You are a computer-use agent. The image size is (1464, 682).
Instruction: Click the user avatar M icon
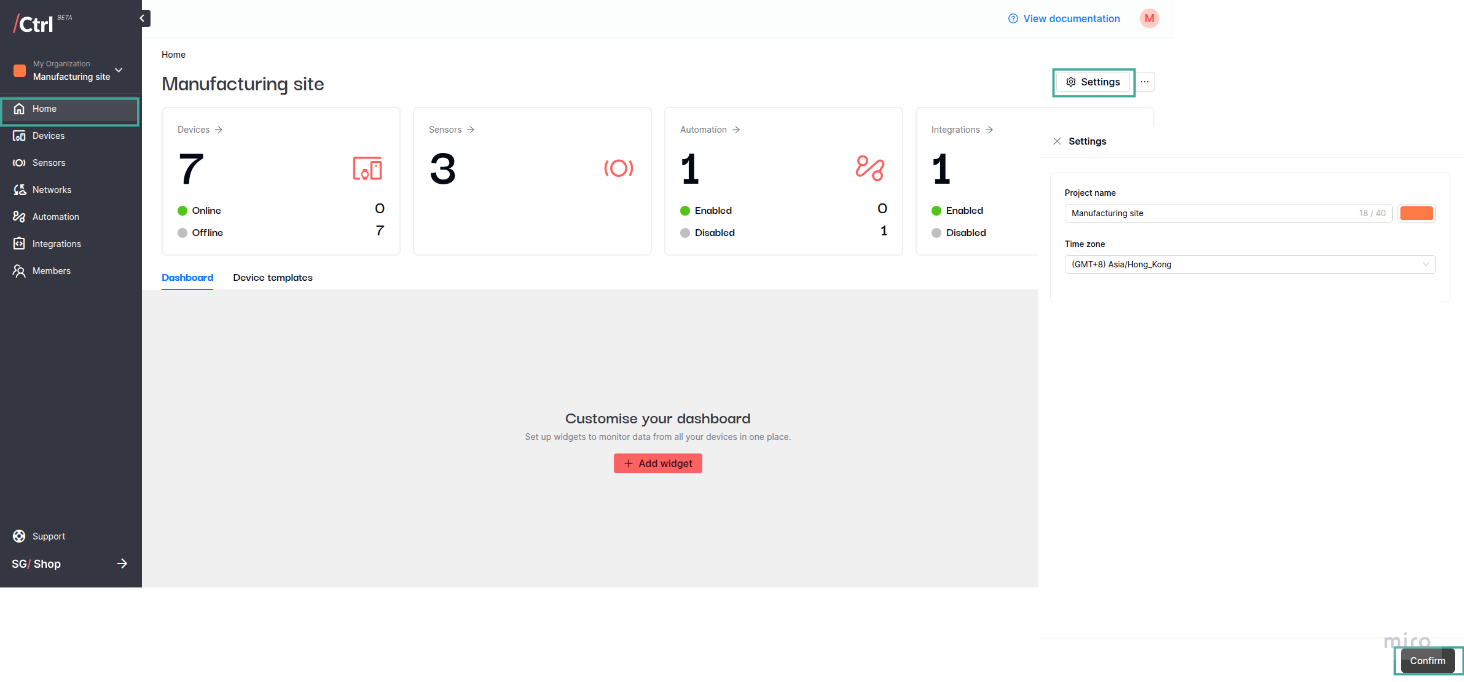tap(1149, 18)
